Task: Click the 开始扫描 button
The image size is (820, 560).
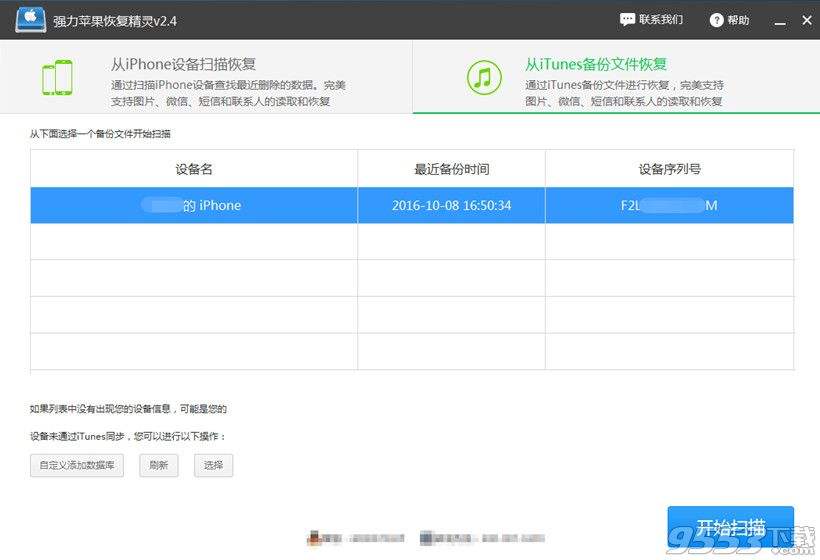Action: [731, 527]
